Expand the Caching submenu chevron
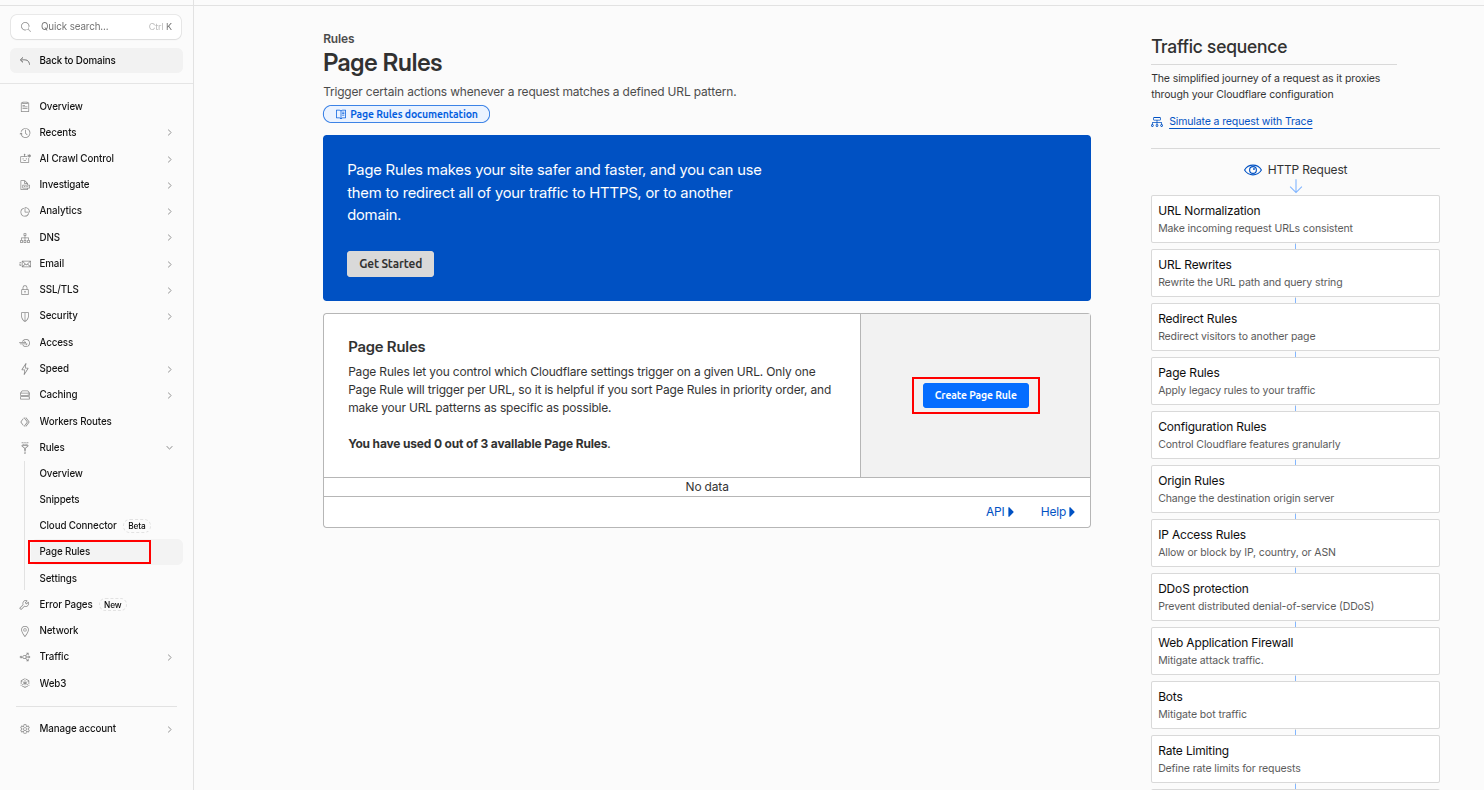The image size is (1484, 790). coord(169,395)
